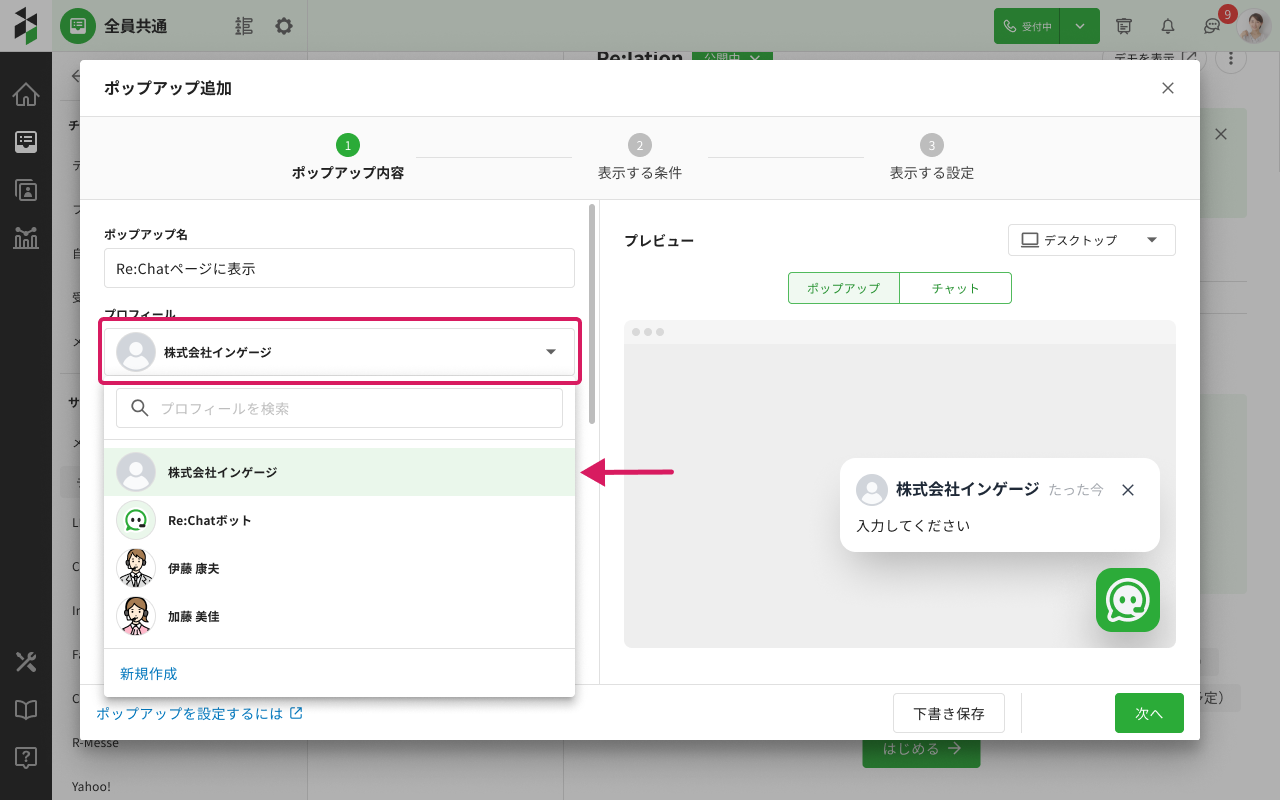Open the settings gear next to 全員共通

pos(284,26)
